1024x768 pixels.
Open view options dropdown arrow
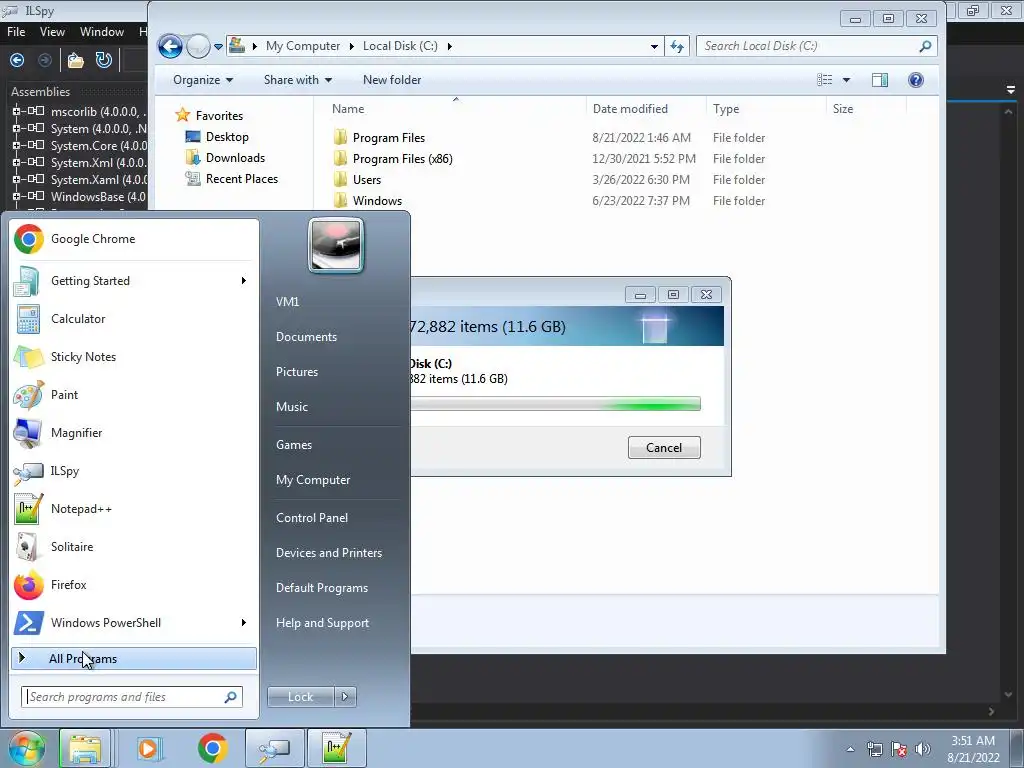(x=846, y=80)
